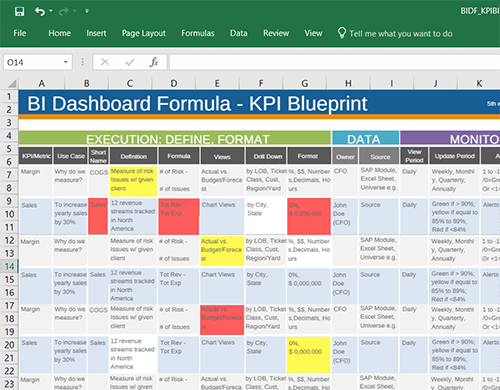
Task: Switch to the Formulas ribbon tab
Action: [198, 33]
